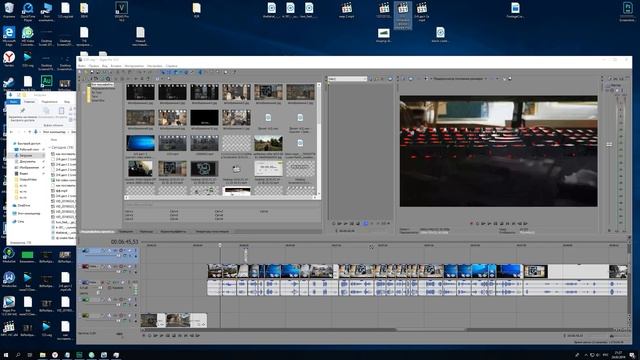The image size is (640, 360).
Task: Select the highlighted all-media bin in media tree
Action: pos(102,85)
